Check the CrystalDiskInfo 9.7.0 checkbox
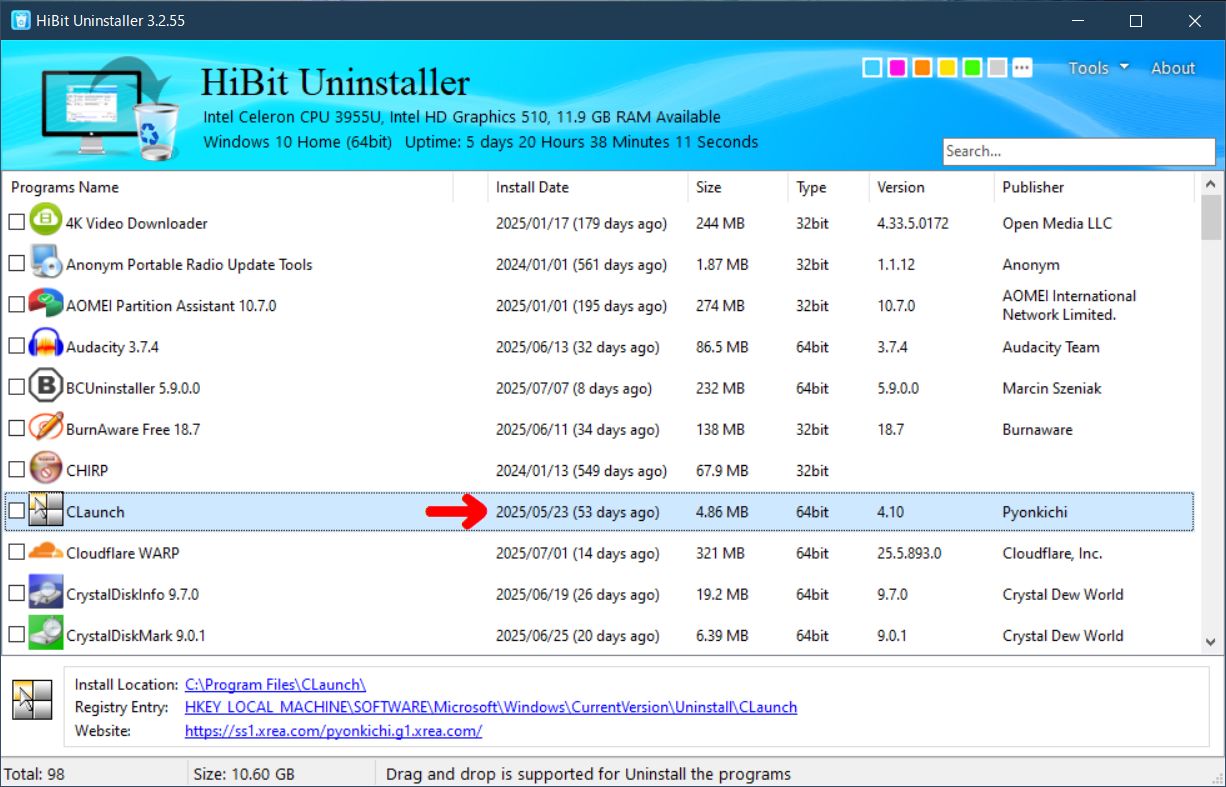 point(16,594)
